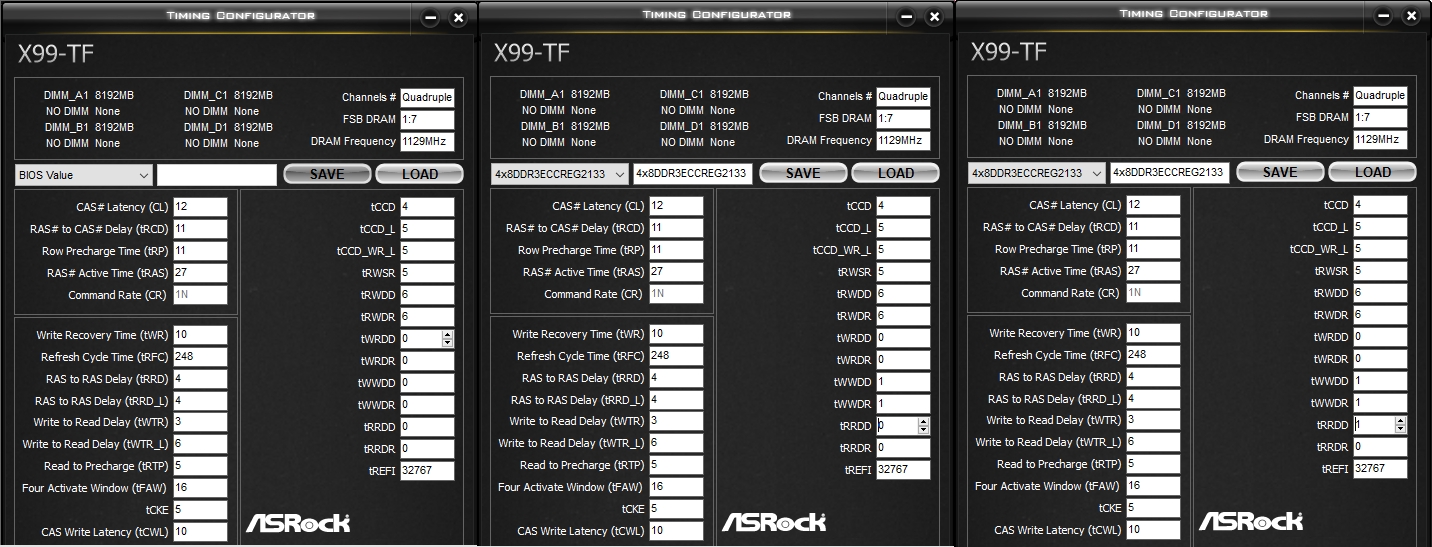The height and width of the screenshot is (547, 1432).
Task: Click the Channels # field in left window
Action: [427, 98]
